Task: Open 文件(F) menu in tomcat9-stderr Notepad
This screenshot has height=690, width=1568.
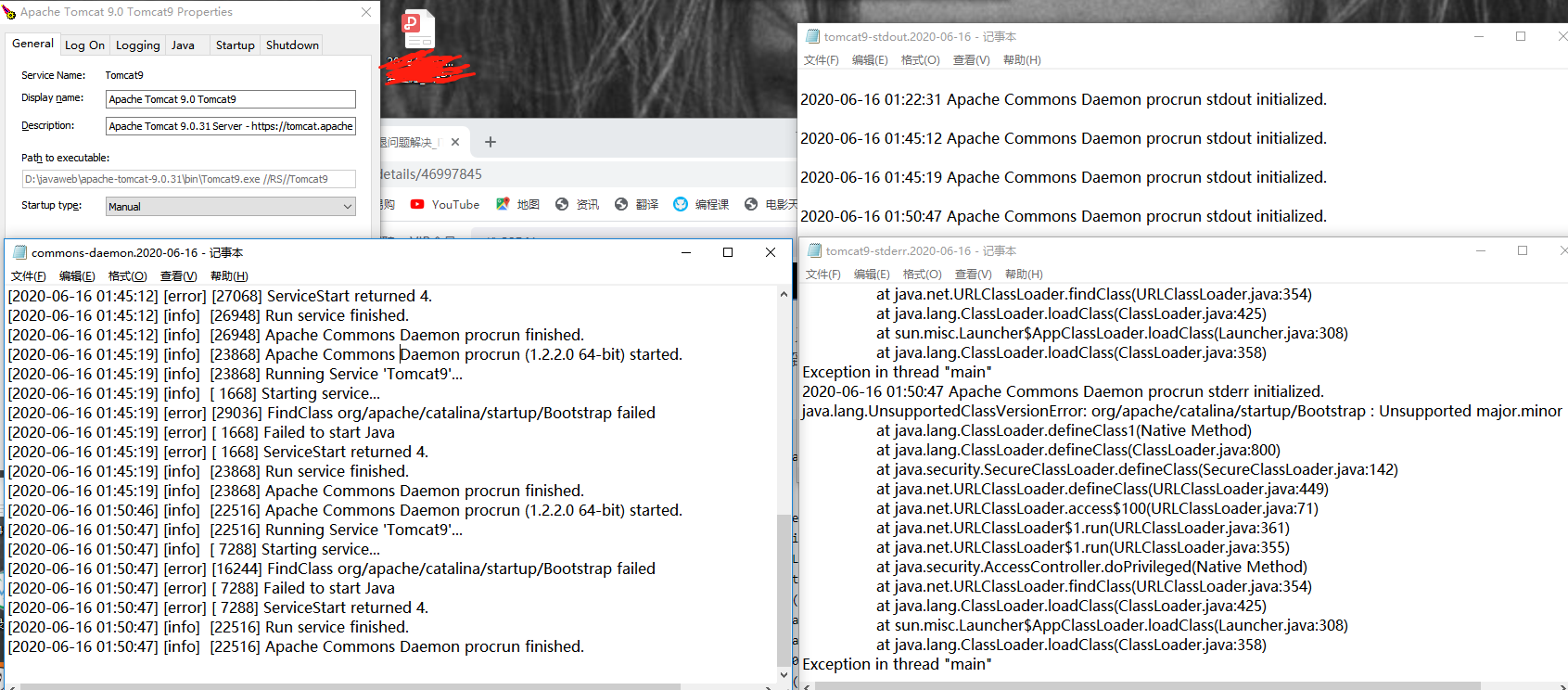Action: pos(823,274)
